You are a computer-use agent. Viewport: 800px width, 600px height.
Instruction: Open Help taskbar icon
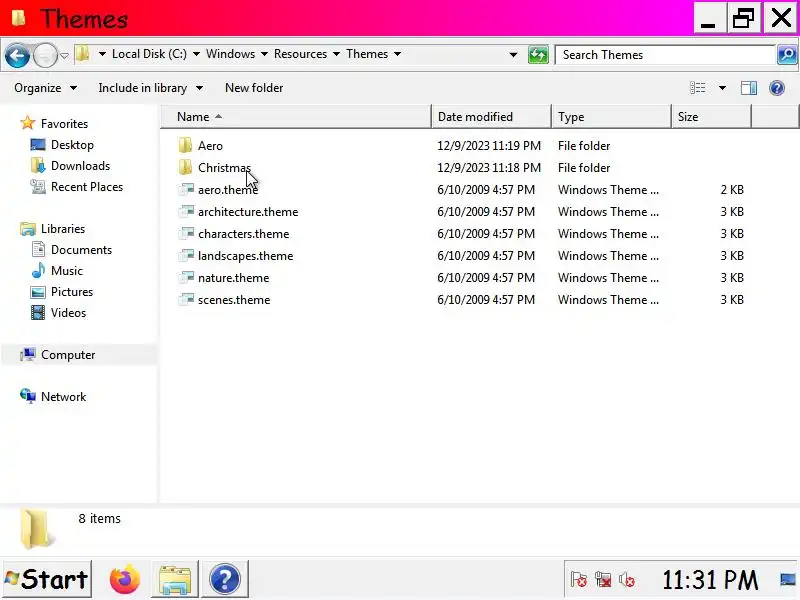point(224,580)
